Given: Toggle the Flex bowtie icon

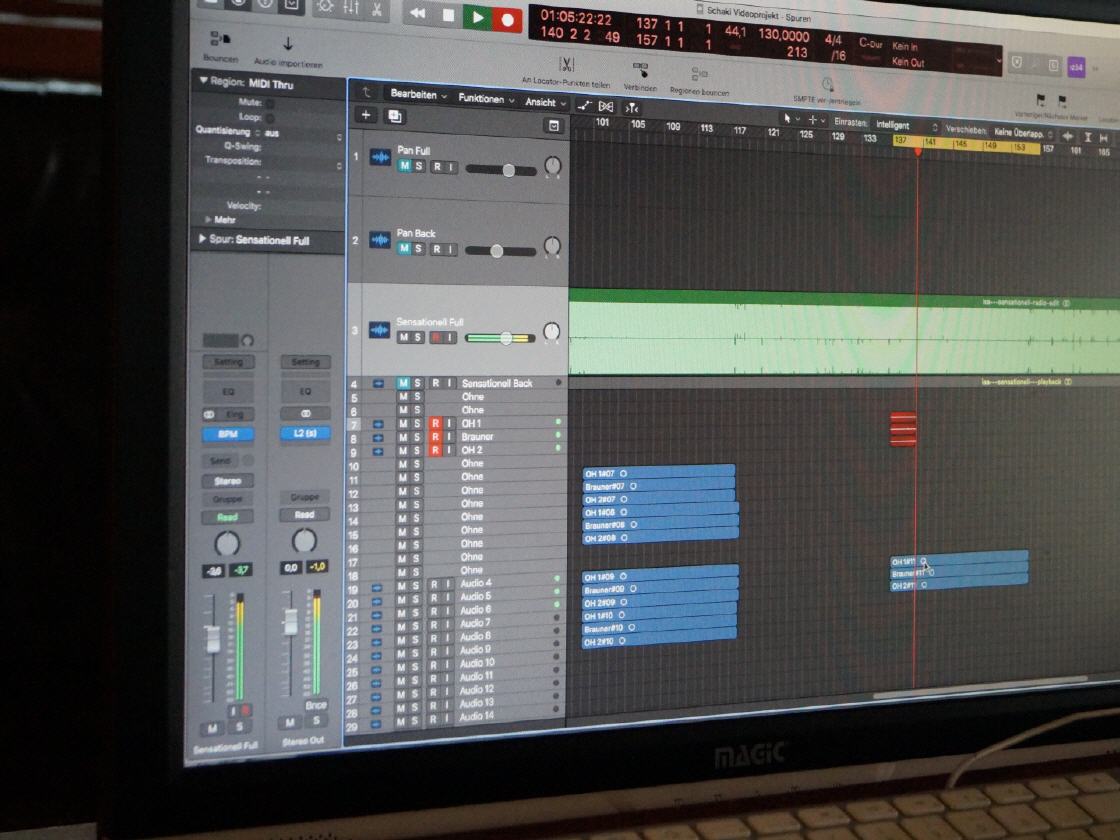Looking at the screenshot, I should click(x=606, y=107).
